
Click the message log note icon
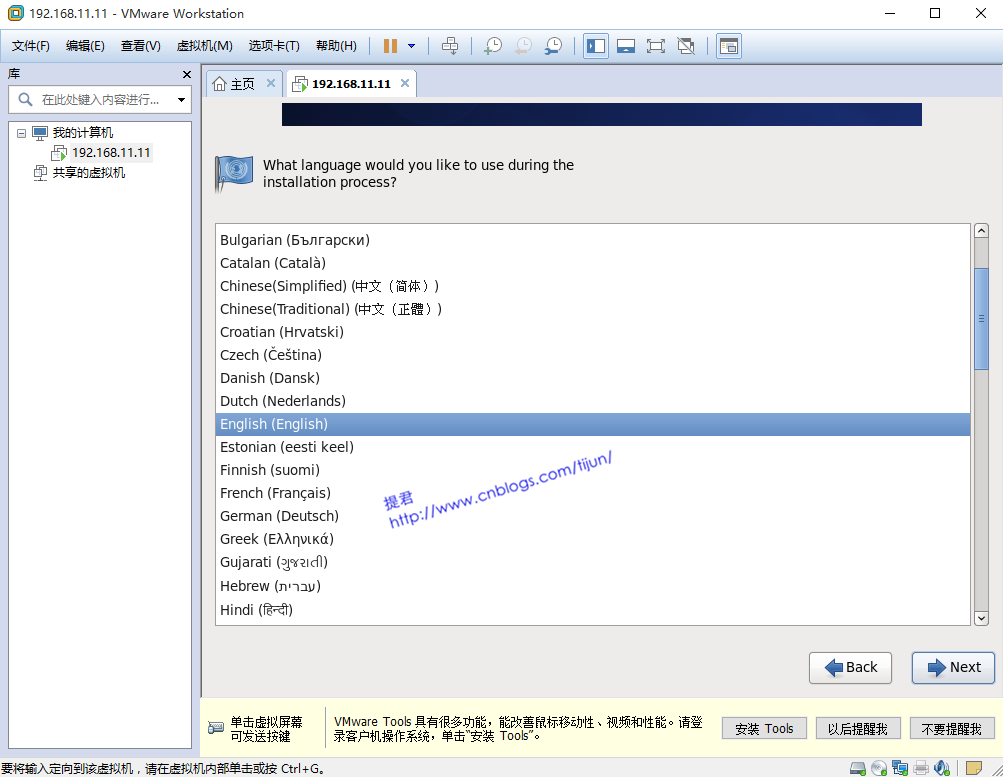pyautogui.click(x=974, y=768)
